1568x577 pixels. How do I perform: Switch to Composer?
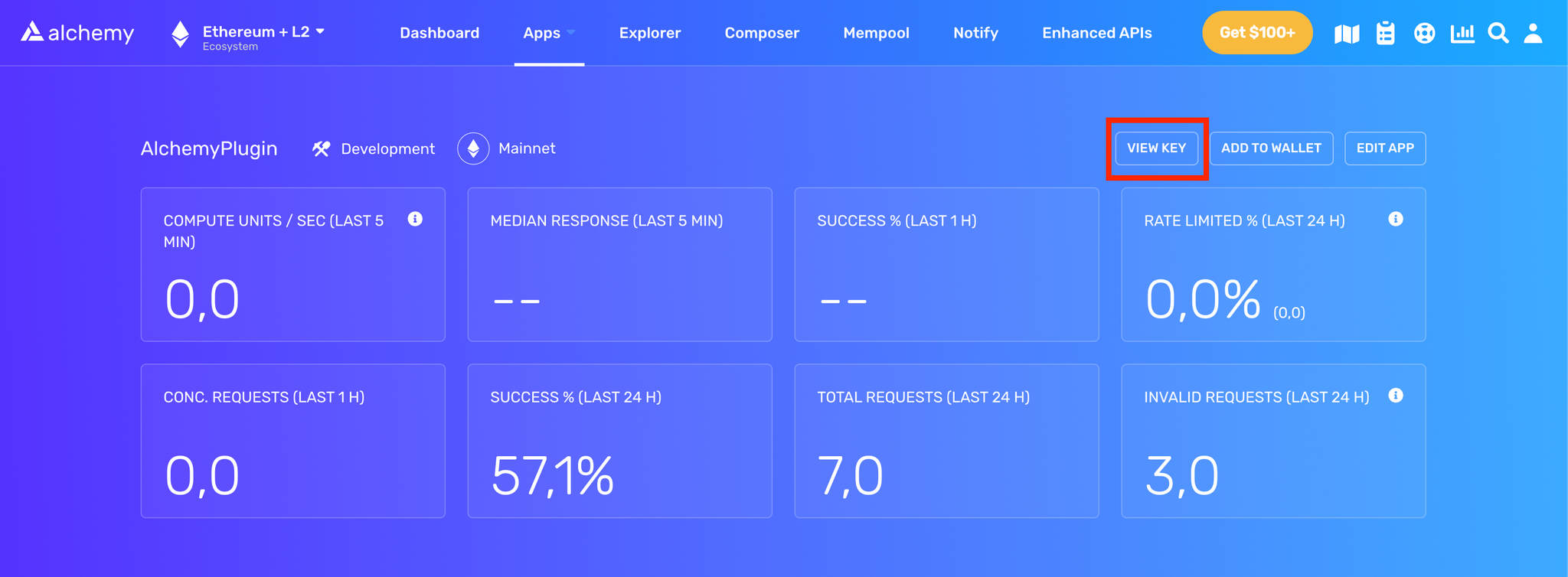tap(762, 33)
